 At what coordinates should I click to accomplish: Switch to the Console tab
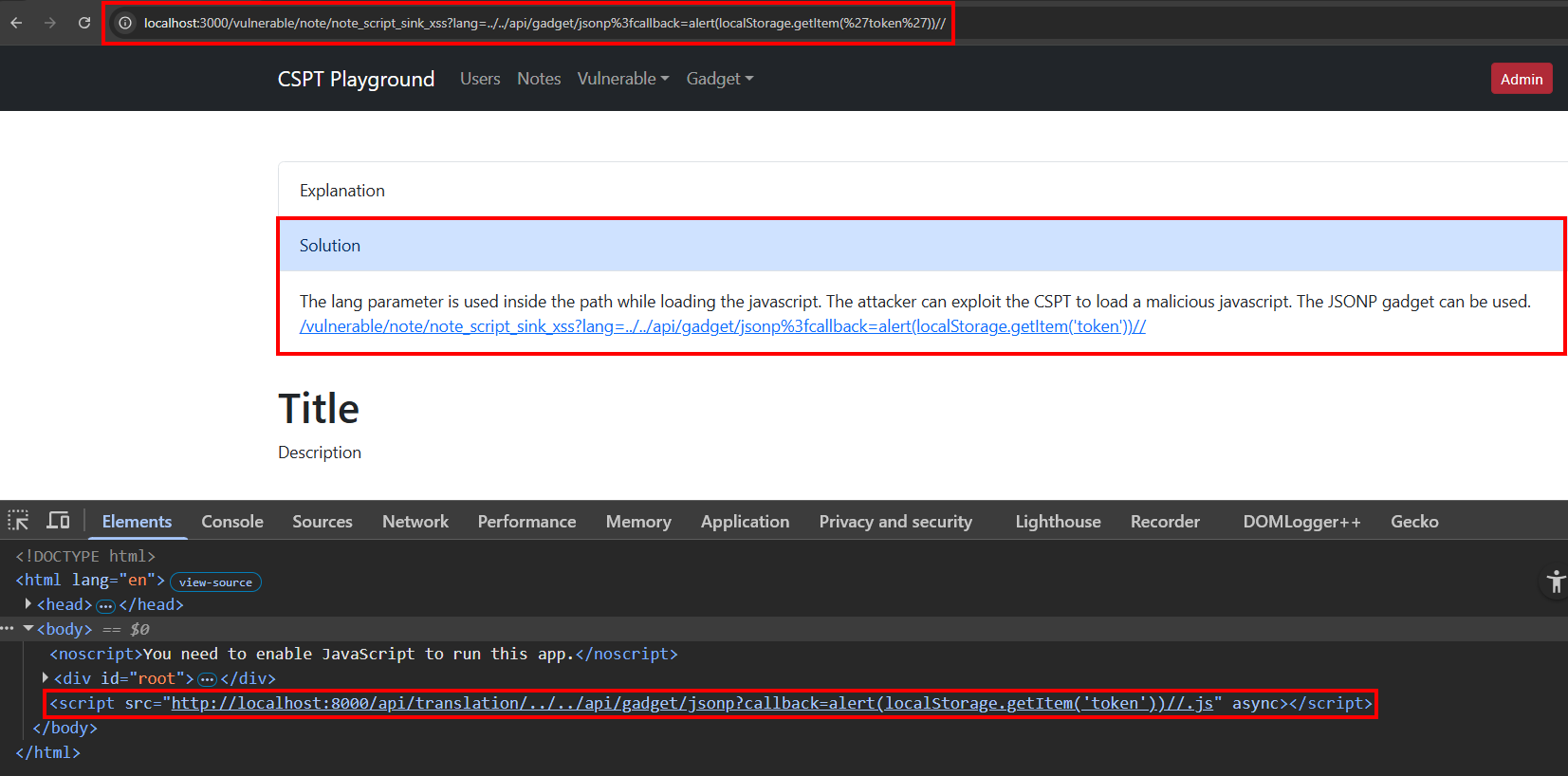(232, 522)
